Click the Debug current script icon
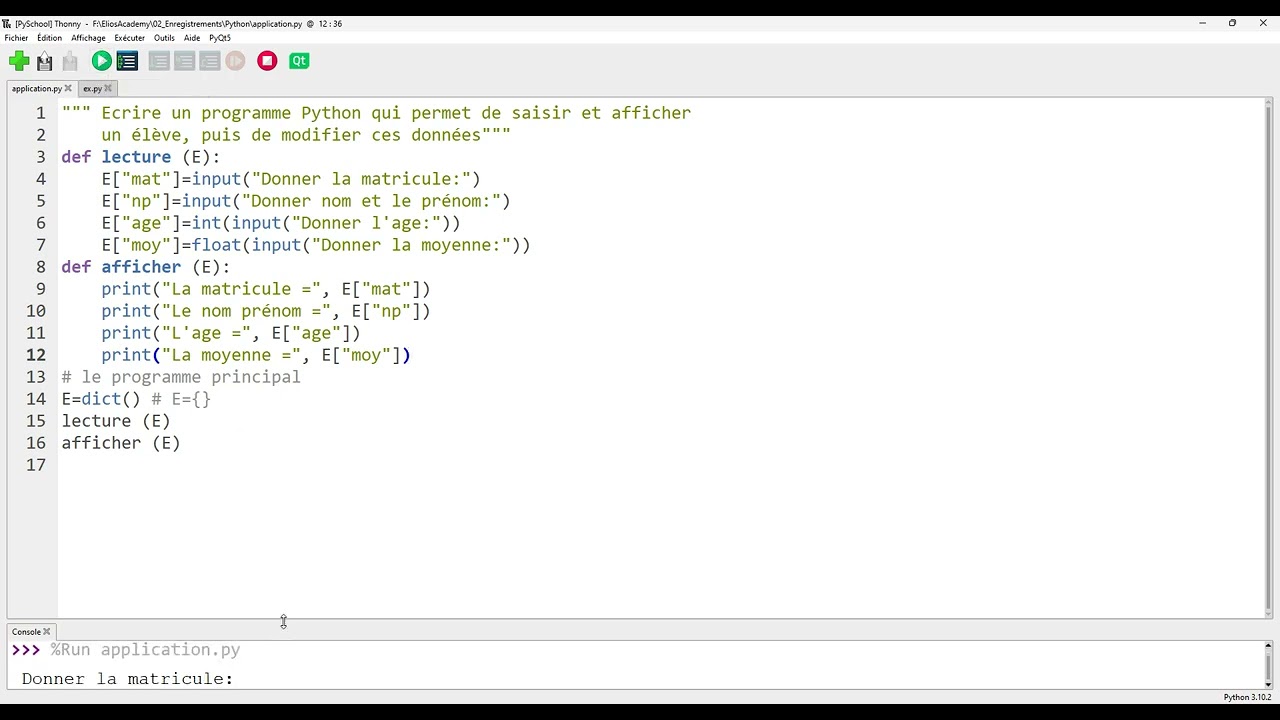This screenshot has height=720, width=1280. click(127, 61)
